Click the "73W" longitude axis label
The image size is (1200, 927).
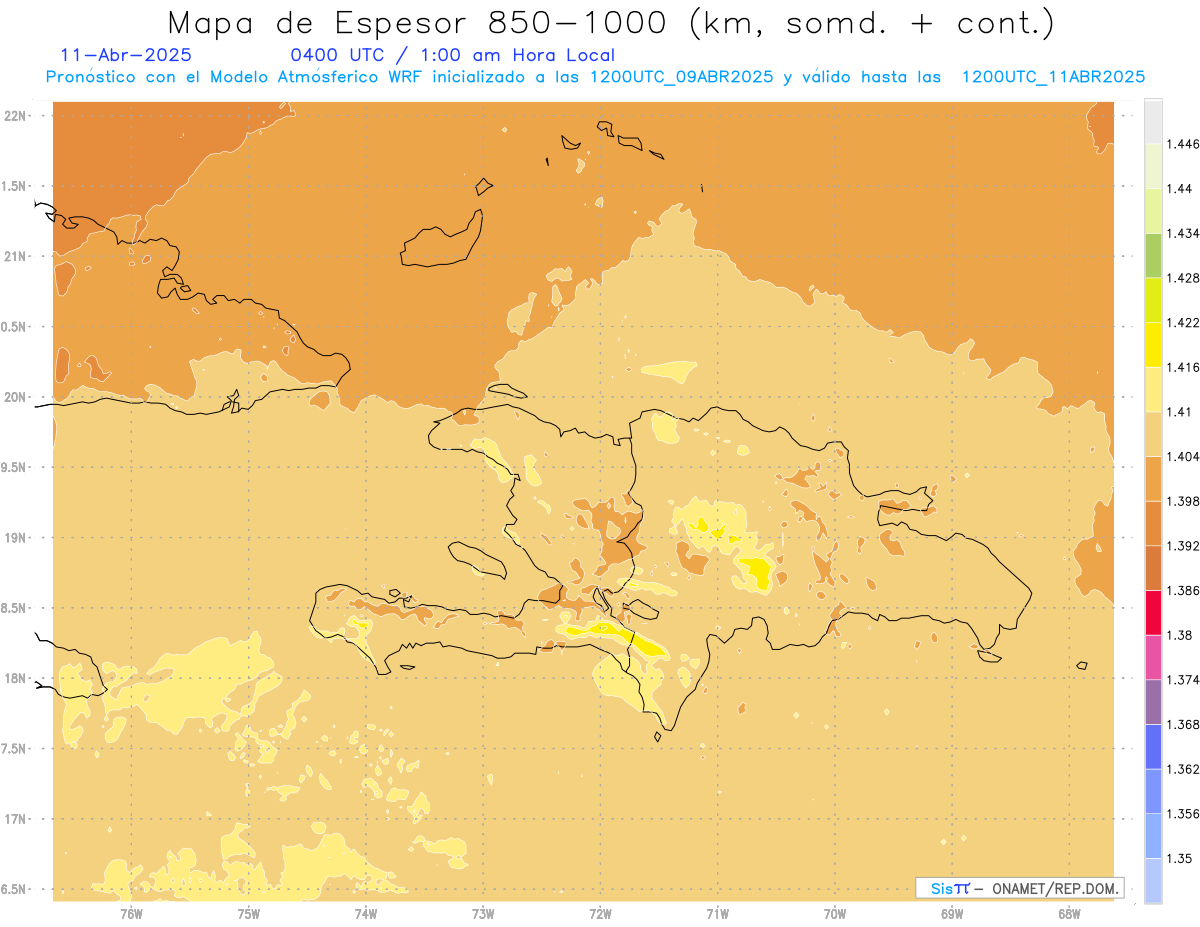point(483,913)
